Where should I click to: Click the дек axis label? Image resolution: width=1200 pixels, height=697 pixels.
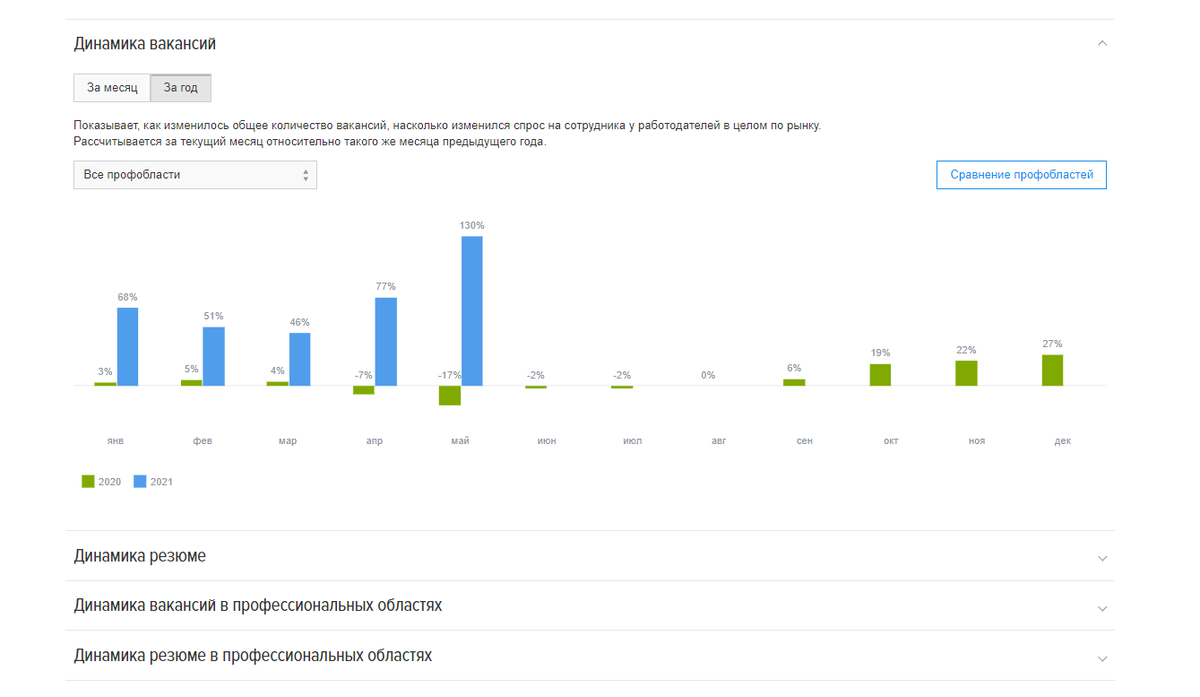coord(1063,441)
